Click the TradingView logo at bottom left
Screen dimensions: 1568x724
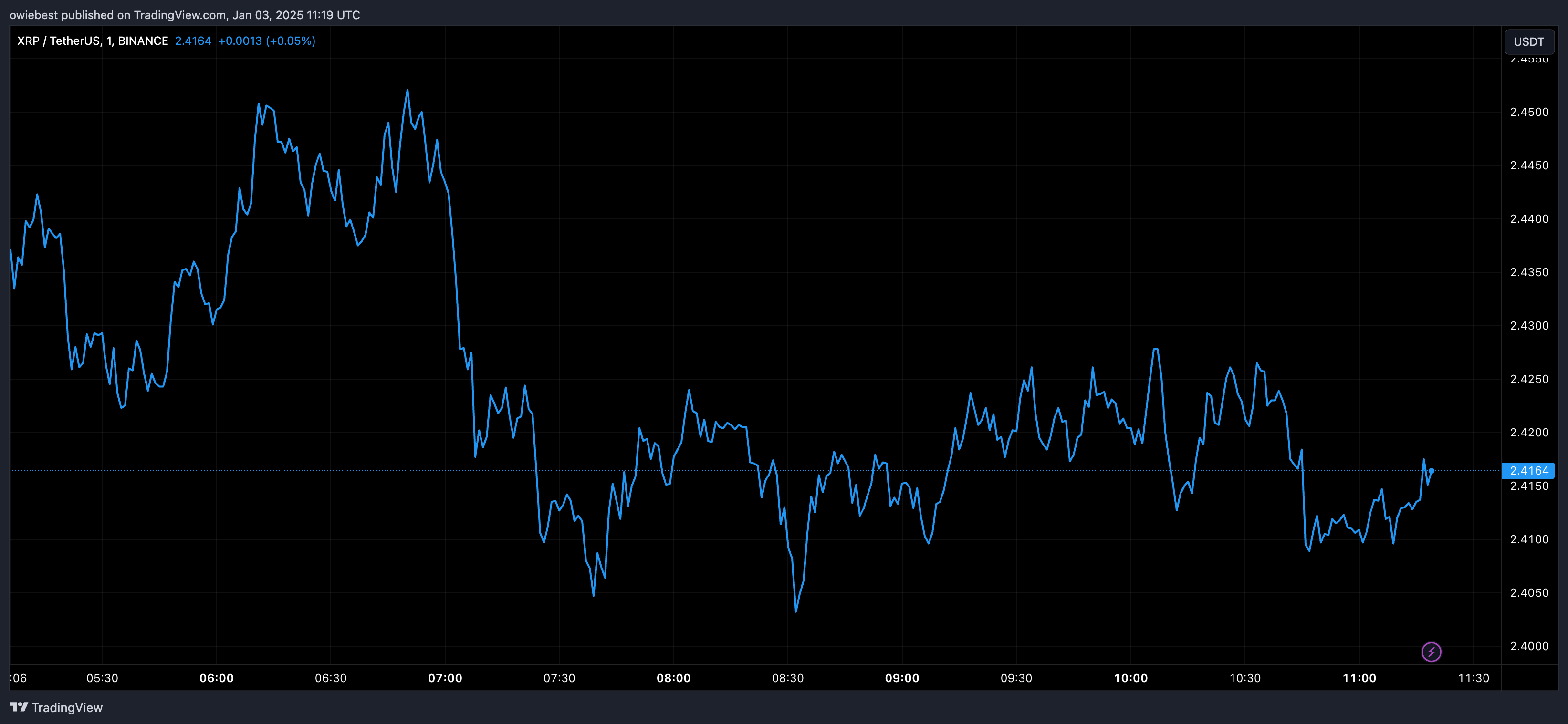56,708
